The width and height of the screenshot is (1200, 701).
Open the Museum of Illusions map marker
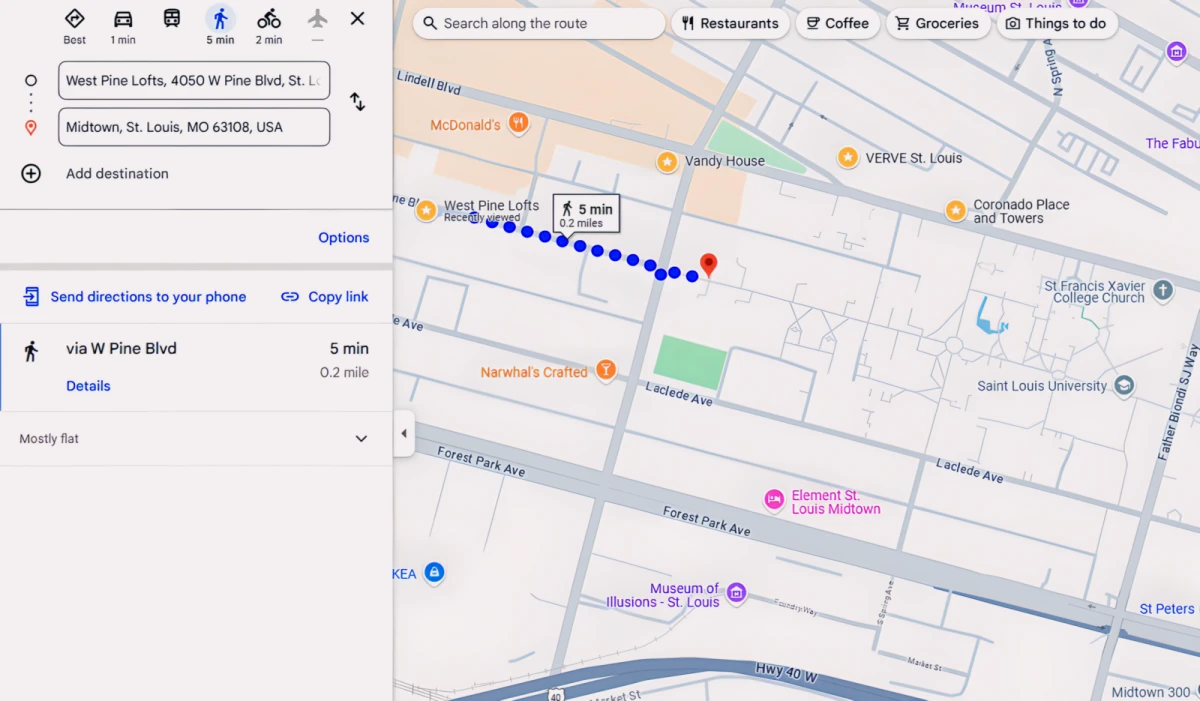pyautogui.click(x=736, y=592)
